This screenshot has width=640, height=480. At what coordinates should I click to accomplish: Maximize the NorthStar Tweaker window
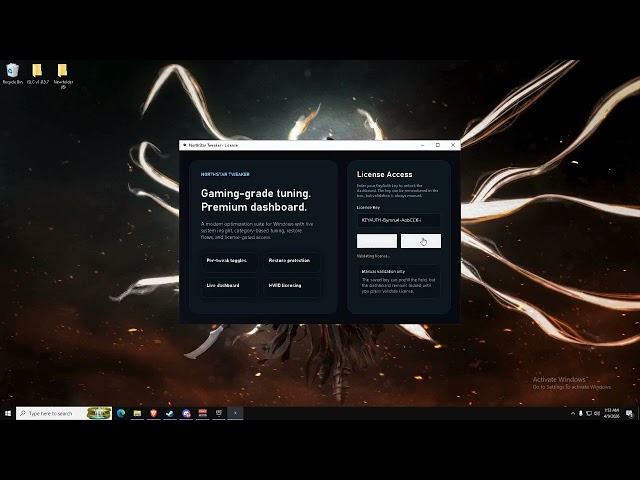(438, 145)
